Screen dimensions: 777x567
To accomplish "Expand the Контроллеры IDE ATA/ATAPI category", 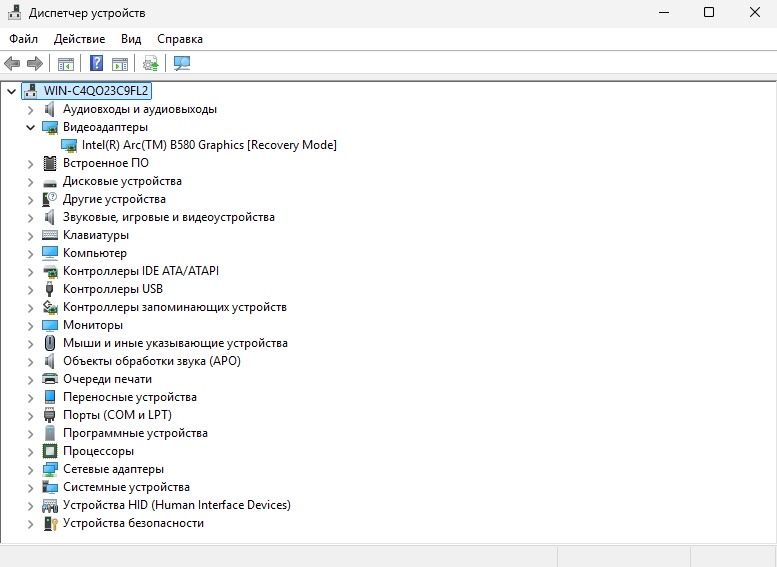I will click(x=31, y=272).
